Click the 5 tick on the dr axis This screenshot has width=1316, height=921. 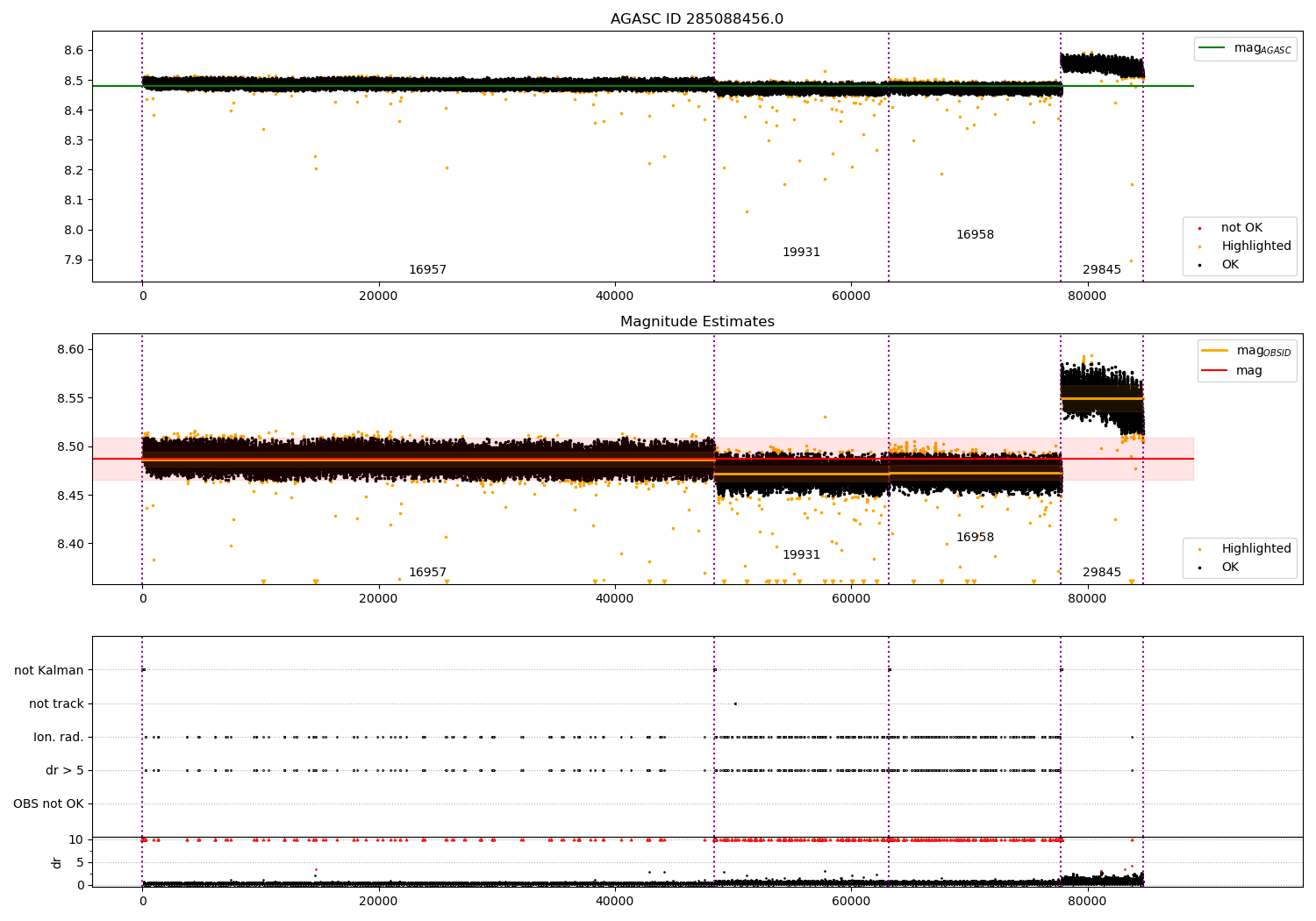coord(80,862)
